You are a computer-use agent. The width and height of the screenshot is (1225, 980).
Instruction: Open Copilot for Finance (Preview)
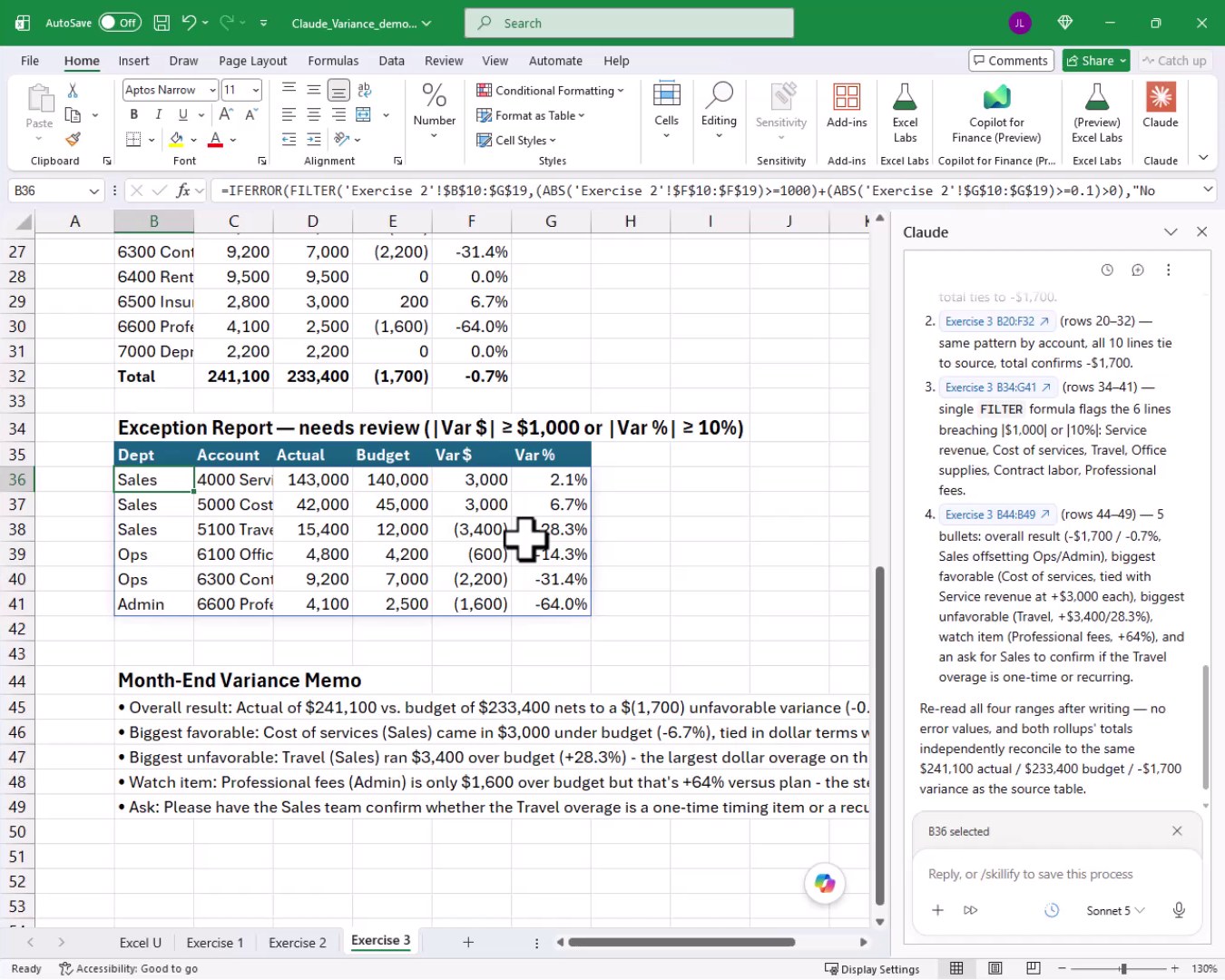[x=996, y=113]
